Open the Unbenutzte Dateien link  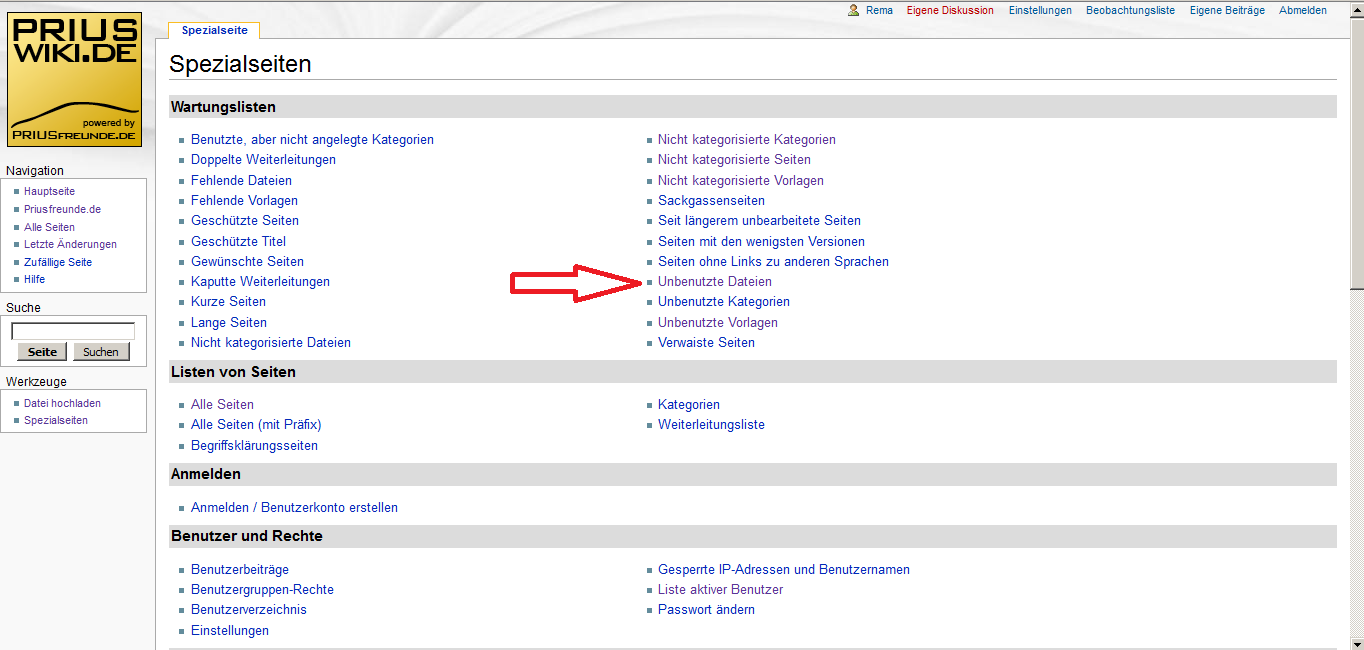pos(714,282)
